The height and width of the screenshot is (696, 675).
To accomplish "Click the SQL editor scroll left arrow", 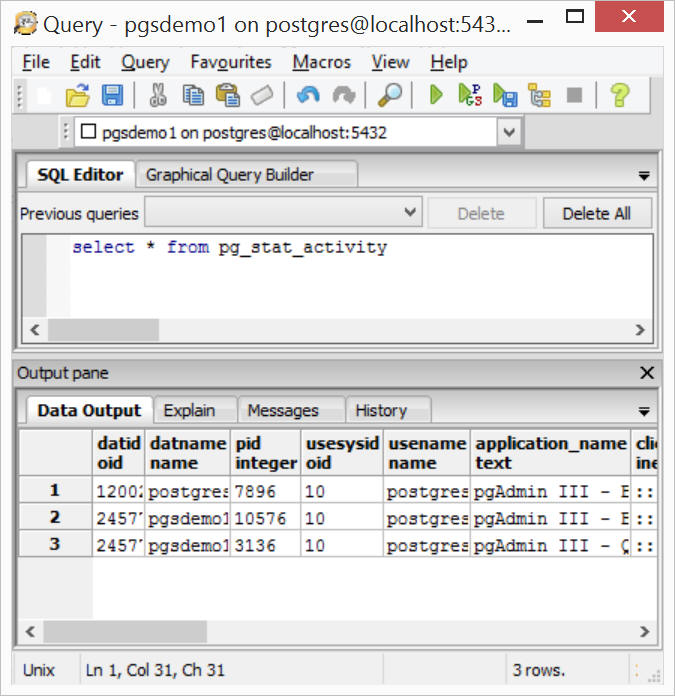I will (35, 330).
